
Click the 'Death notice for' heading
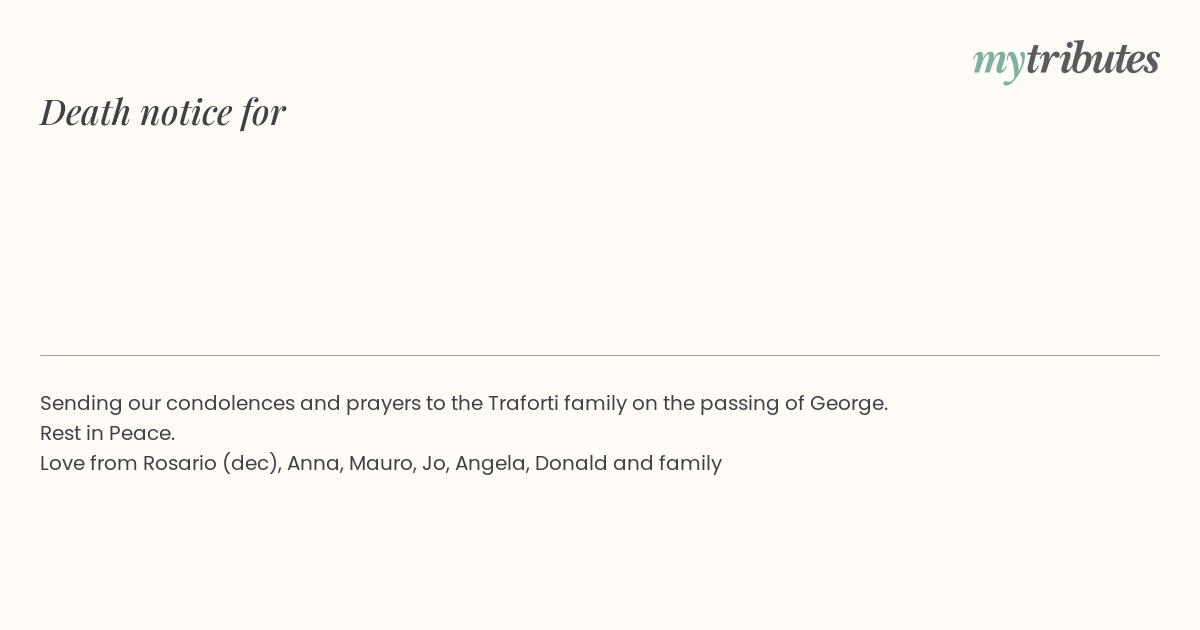[163, 111]
